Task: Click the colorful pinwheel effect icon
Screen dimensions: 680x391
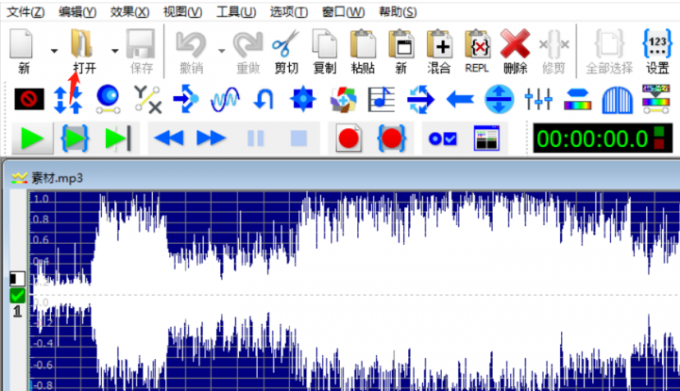Action: coord(343,99)
